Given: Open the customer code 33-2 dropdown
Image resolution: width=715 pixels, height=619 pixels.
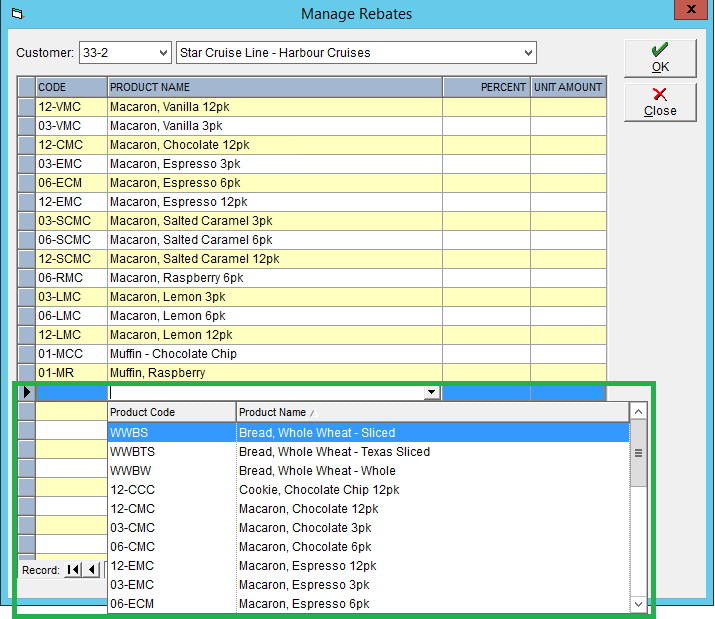Looking at the screenshot, I should (x=163, y=53).
